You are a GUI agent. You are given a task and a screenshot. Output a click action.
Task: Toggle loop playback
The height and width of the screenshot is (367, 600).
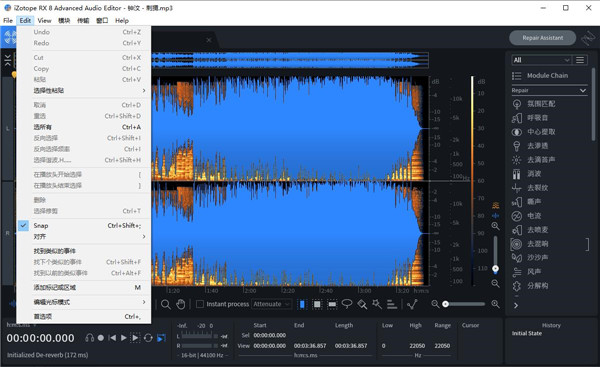148,338
